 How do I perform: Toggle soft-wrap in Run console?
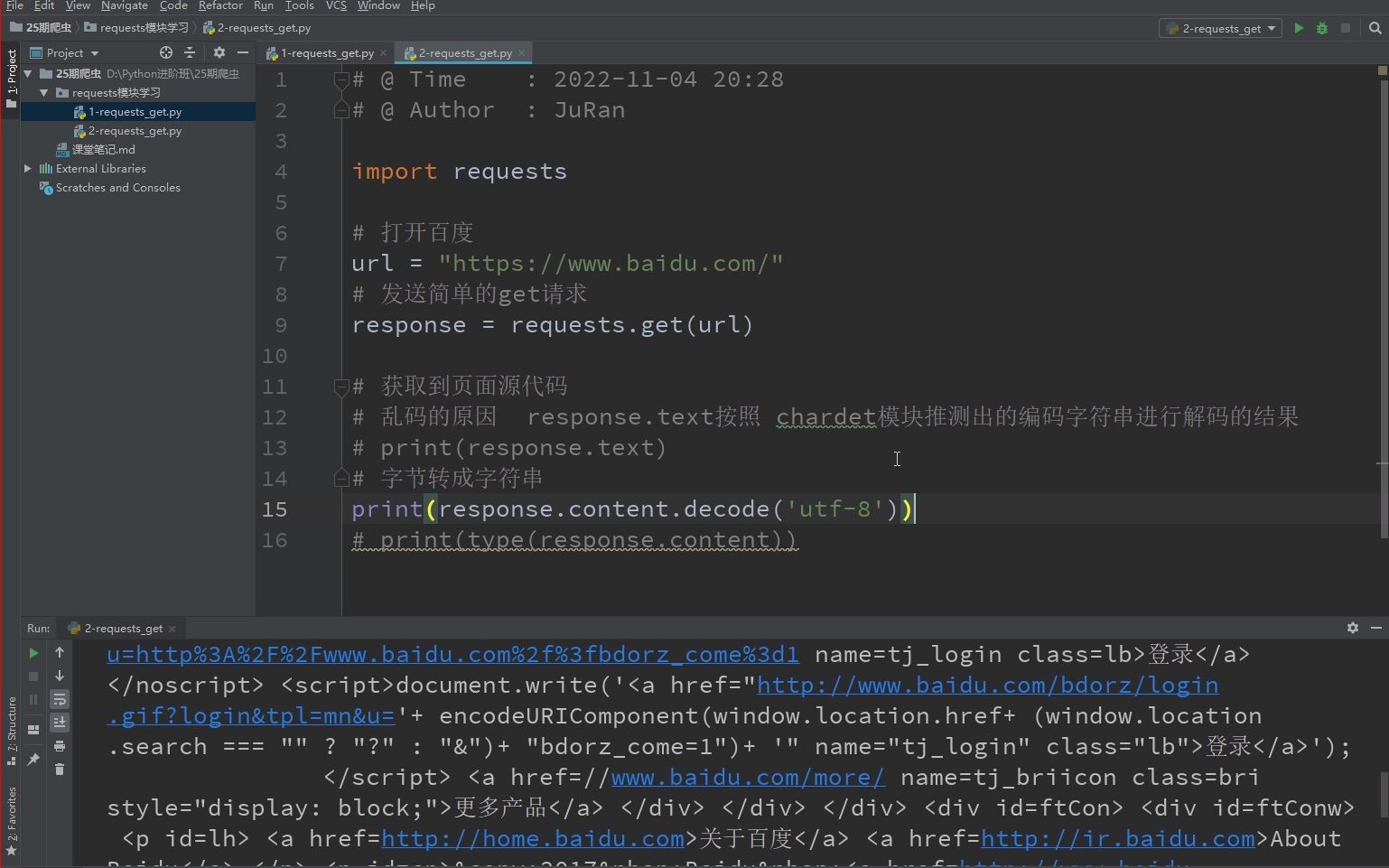pos(60,700)
